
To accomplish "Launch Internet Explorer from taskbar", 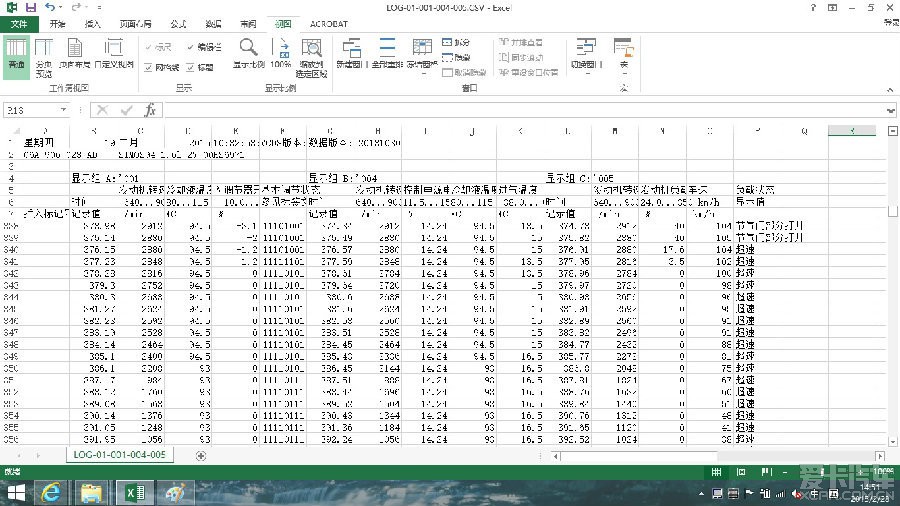I will (51, 493).
